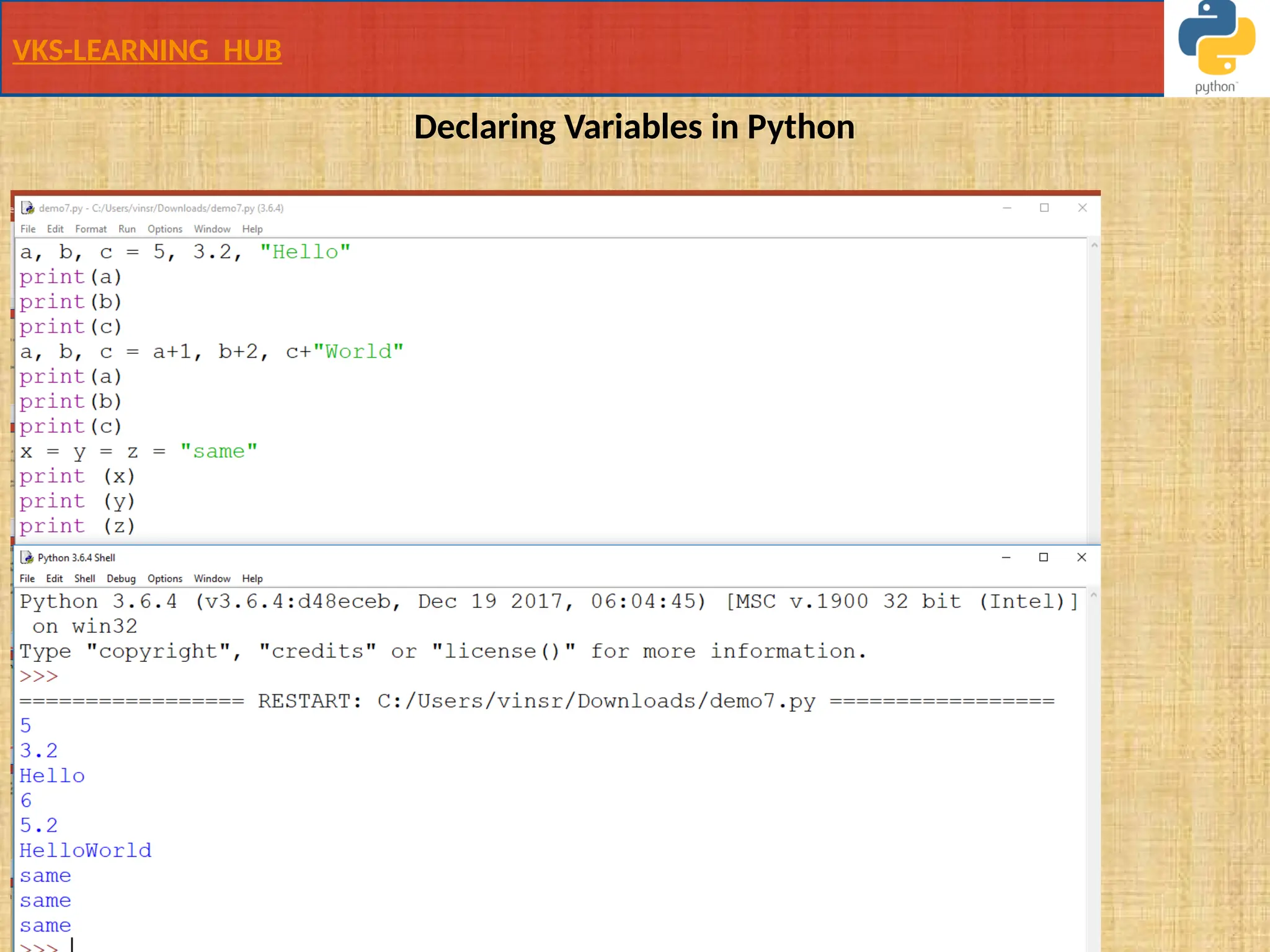Open Shell menu in Python Shell window
This screenshot has height=952, width=1270.
tap(85, 578)
